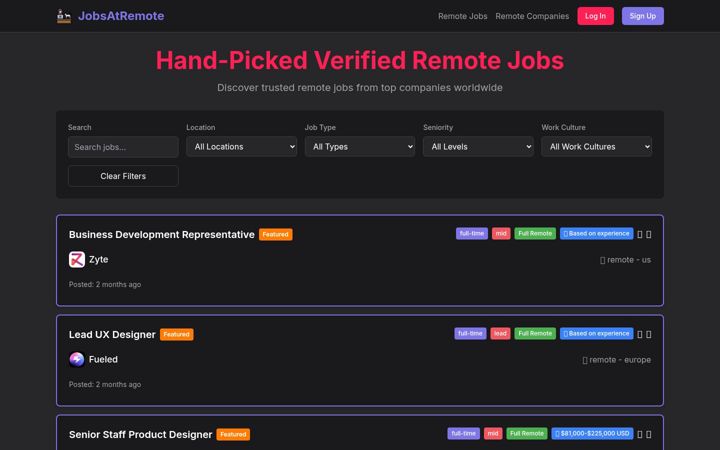Click the last action icon on Business Development Representative card
This screenshot has width=720, height=450.
pyautogui.click(x=648, y=234)
